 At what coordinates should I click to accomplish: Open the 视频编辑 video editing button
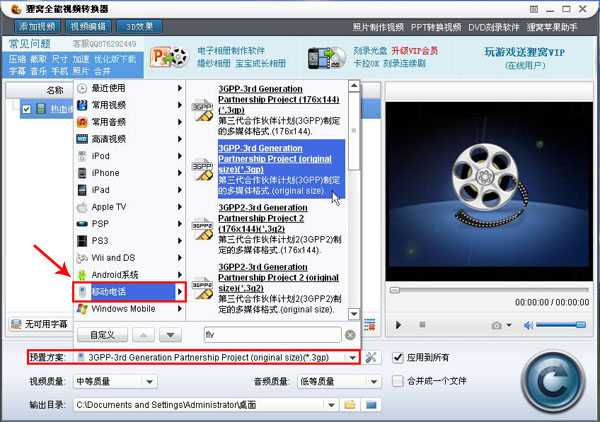(x=88, y=26)
